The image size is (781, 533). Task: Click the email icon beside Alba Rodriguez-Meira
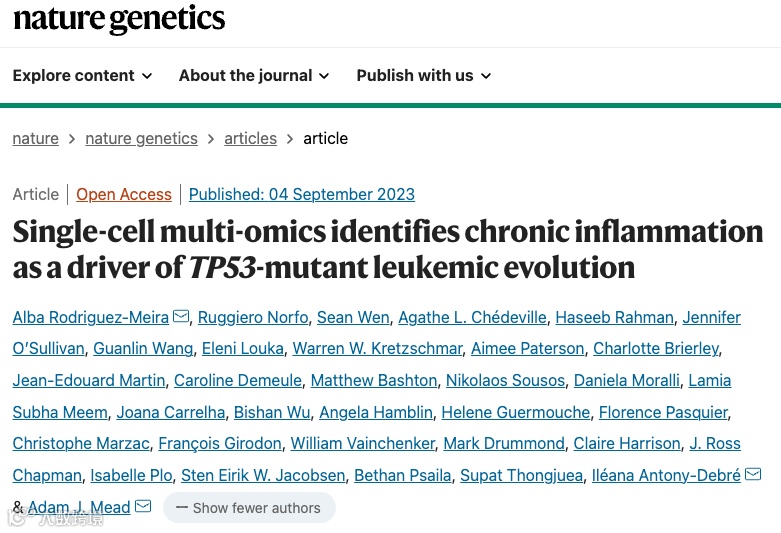(181, 317)
